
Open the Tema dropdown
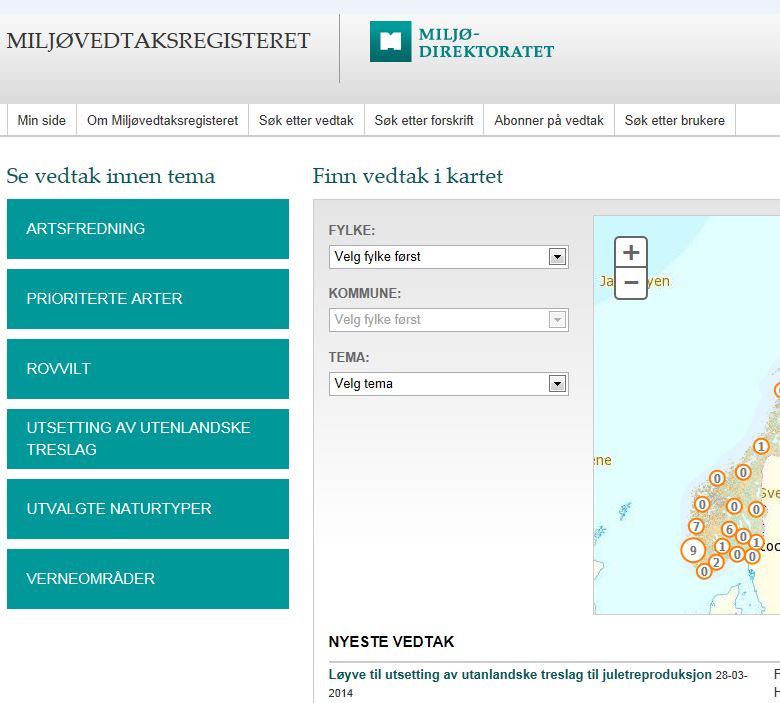point(448,384)
